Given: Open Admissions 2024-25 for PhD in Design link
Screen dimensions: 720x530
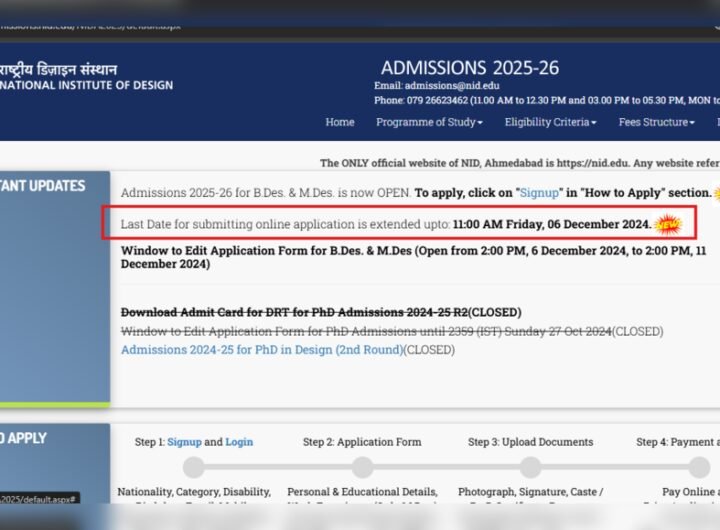Looking at the screenshot, I should point(262,350).
